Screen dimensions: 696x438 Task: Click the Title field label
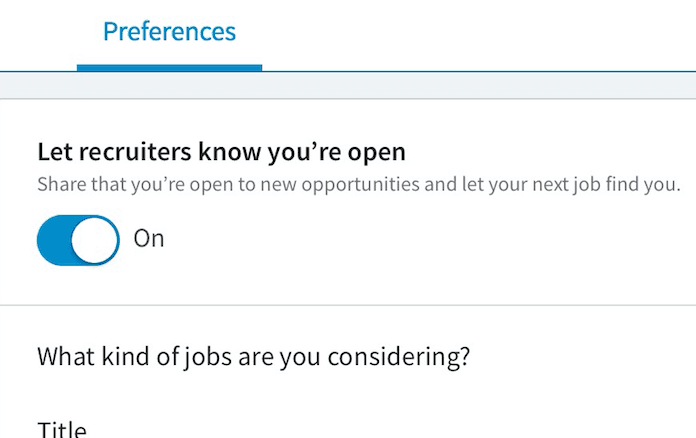pos(62,430)
